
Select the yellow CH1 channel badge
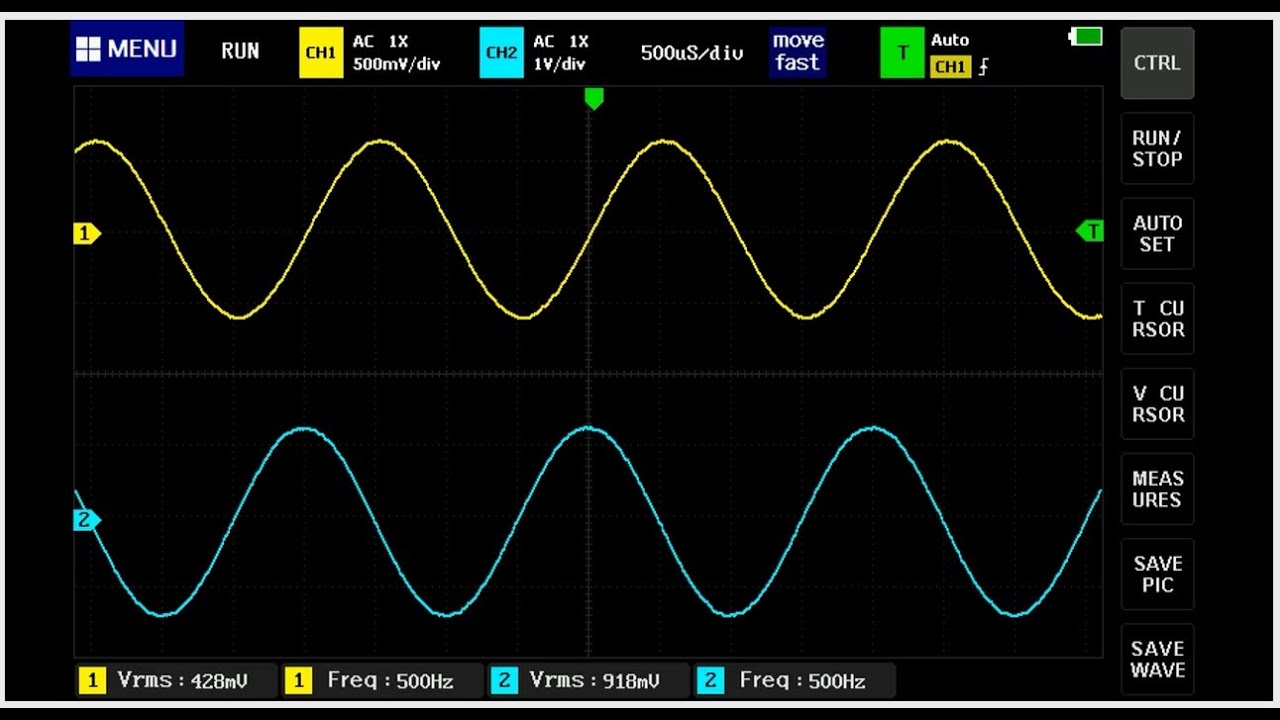(x=320, y=52)
